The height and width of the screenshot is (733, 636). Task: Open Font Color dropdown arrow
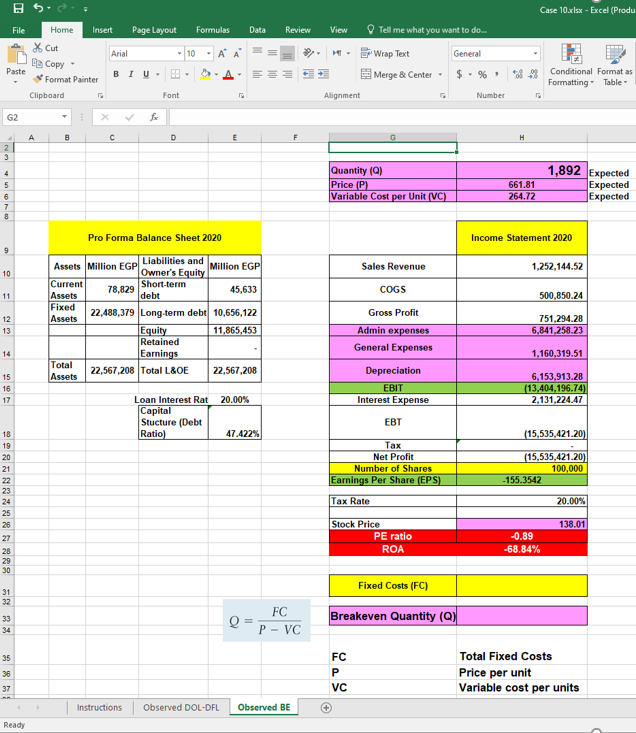coord(239,74)
